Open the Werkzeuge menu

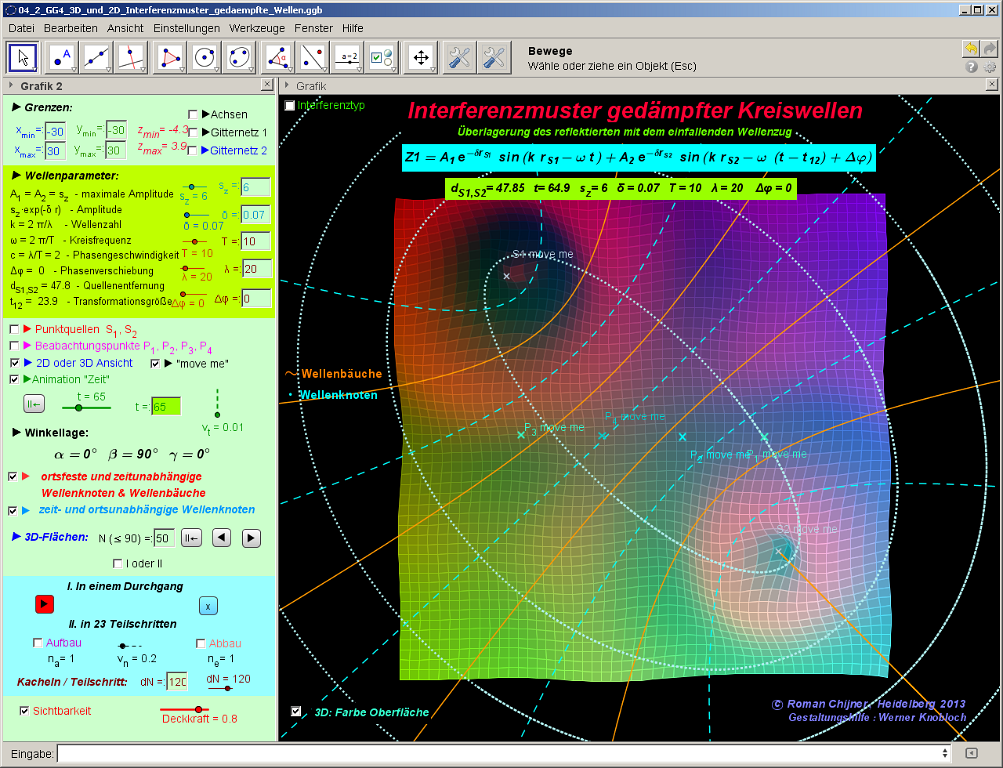[x=257, y=28]
